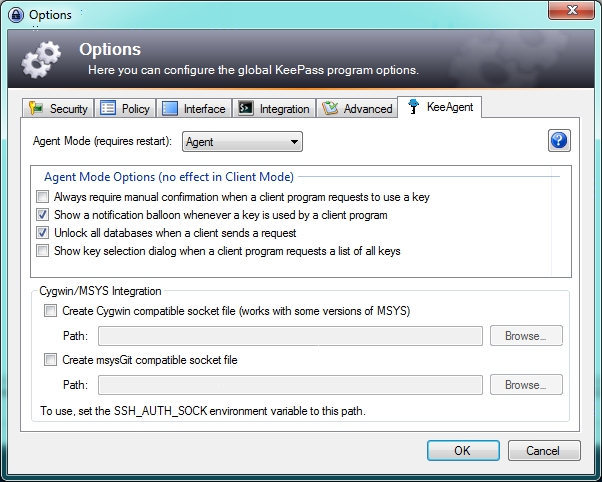This screenshot has height=482, width=602.
Task: Enable always require manual confirmation checkbox
Action: coord(43,197)
